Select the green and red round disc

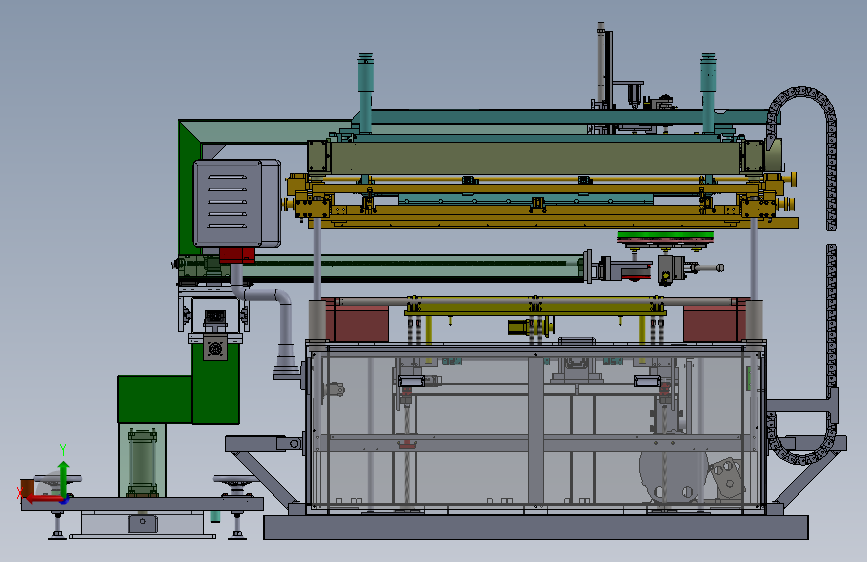665,238
